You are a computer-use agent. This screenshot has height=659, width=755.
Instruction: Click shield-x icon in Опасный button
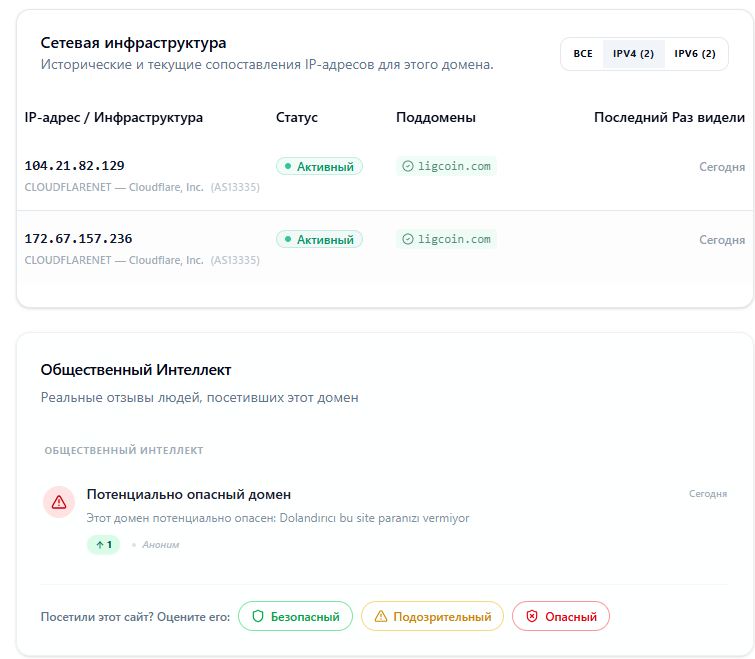click(532, 616)
